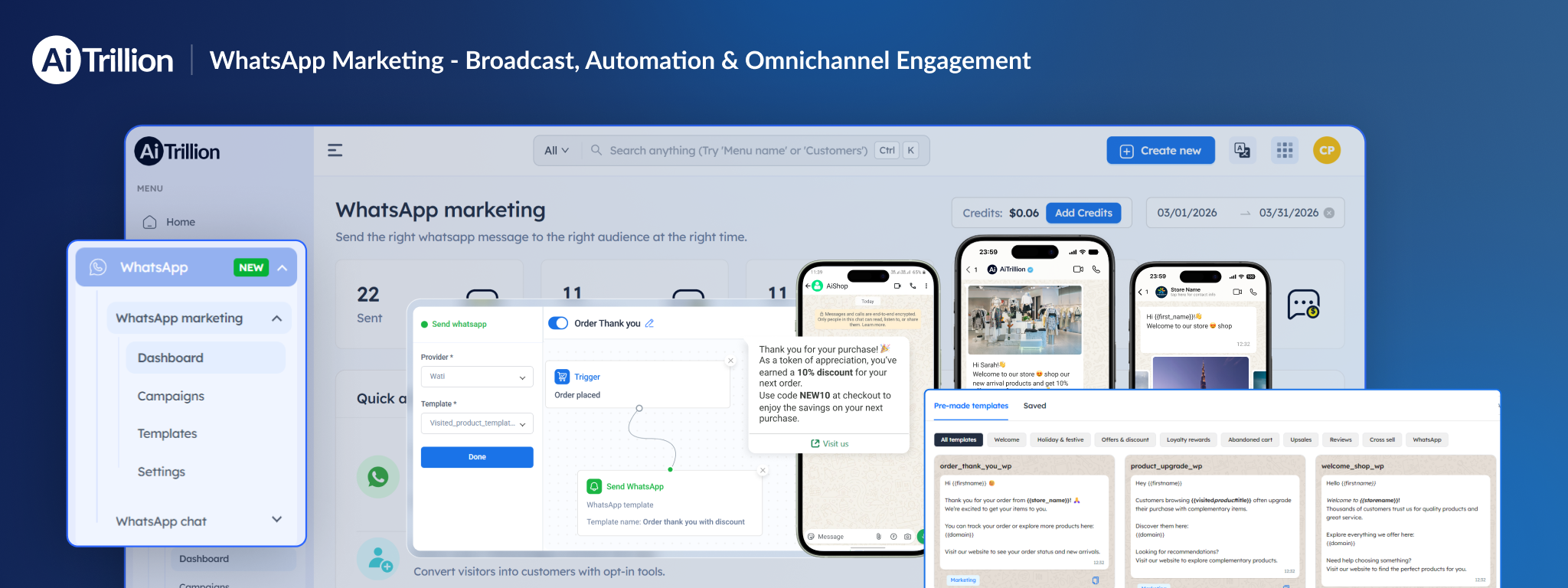
Task: Click video call icon in Store Name chat
Action: point(1237,292)
